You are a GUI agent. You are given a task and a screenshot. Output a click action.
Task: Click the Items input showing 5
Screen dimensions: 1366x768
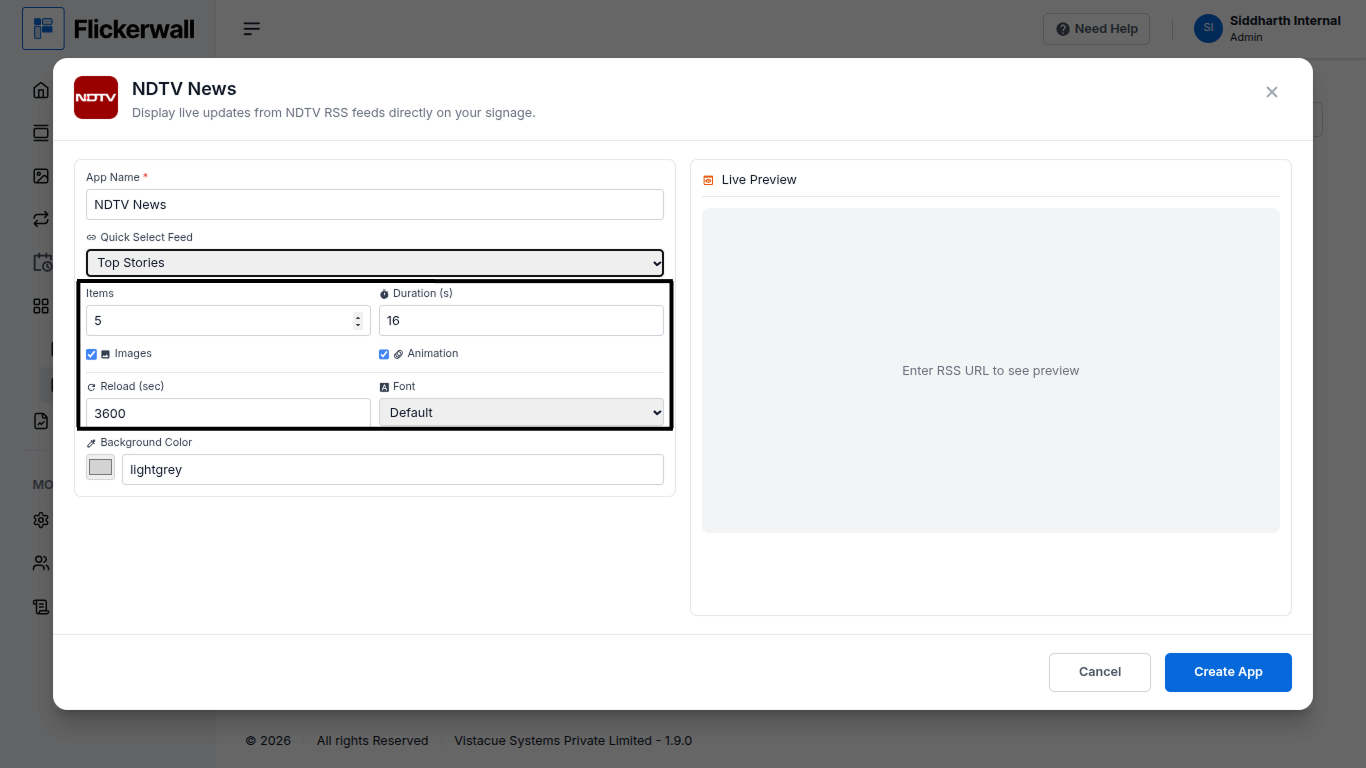pyautogui.click(x=228, y=321)
